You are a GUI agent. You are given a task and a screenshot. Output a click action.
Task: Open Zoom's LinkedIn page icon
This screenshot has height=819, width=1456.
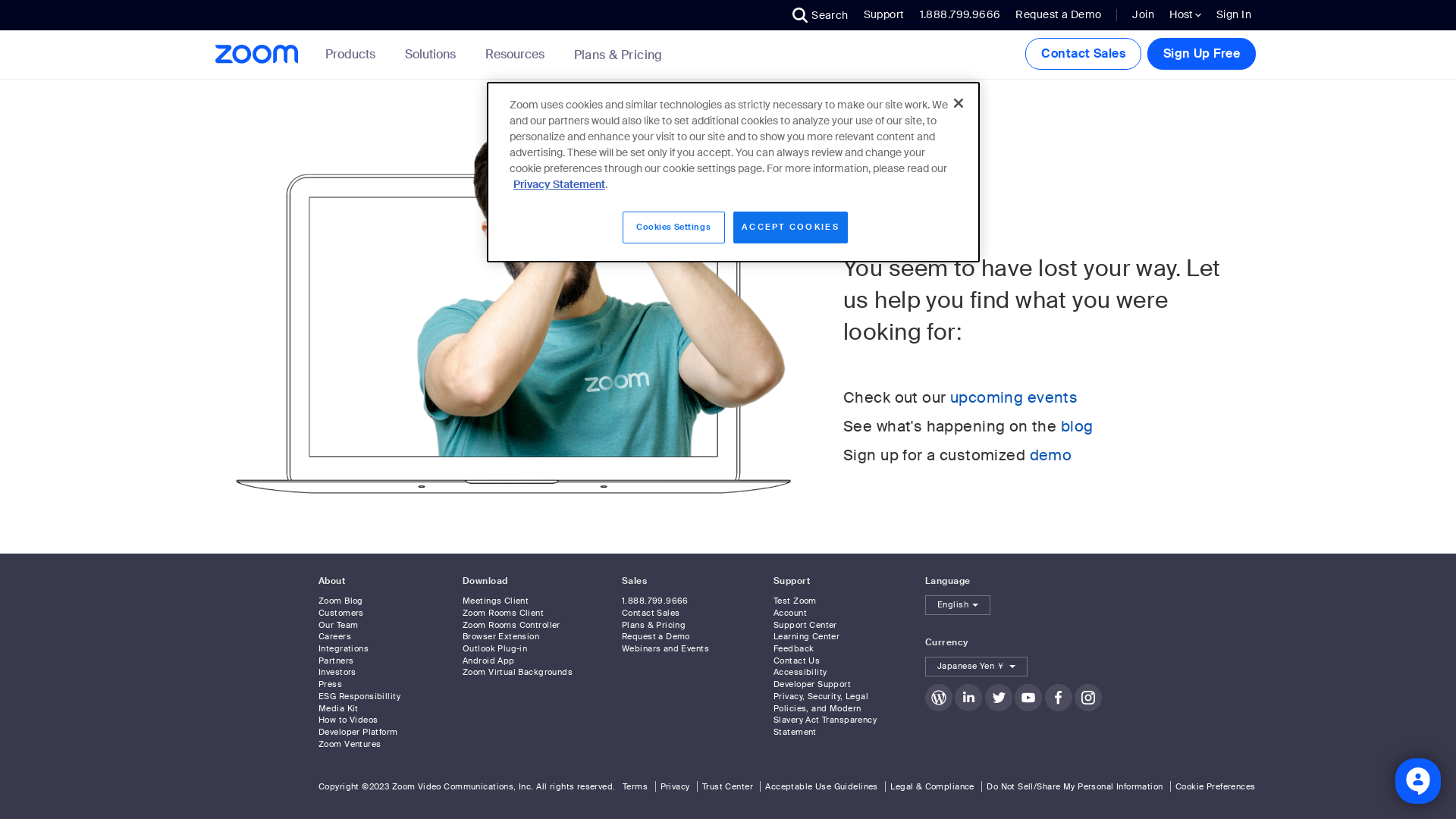(x=968, y=698)
